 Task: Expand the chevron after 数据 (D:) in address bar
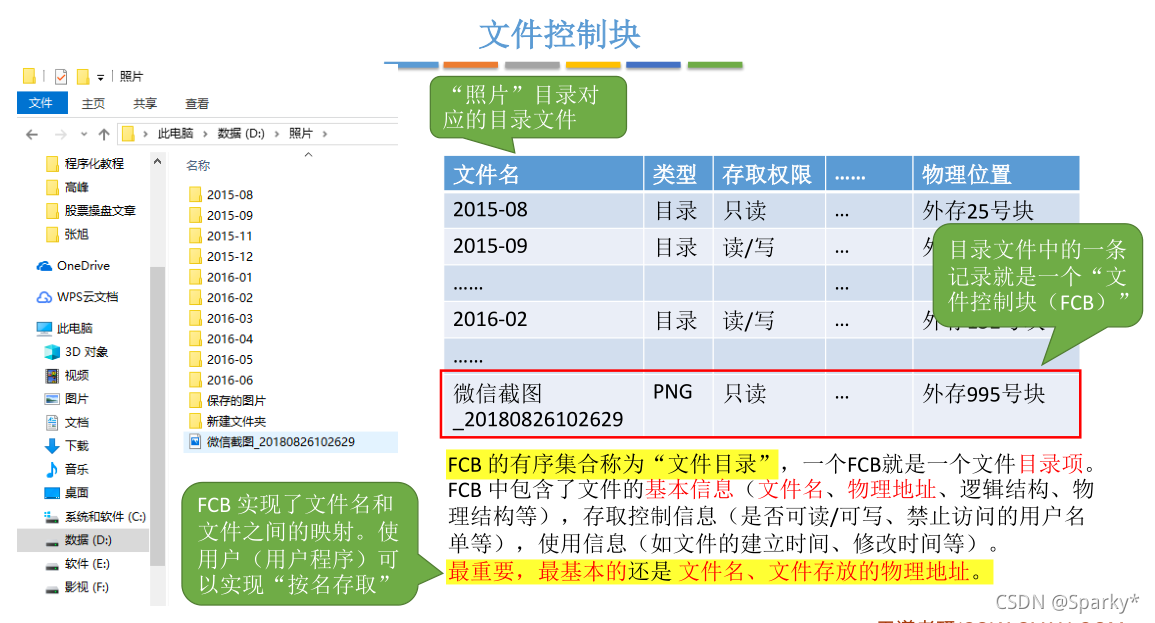tap(277, 133)
